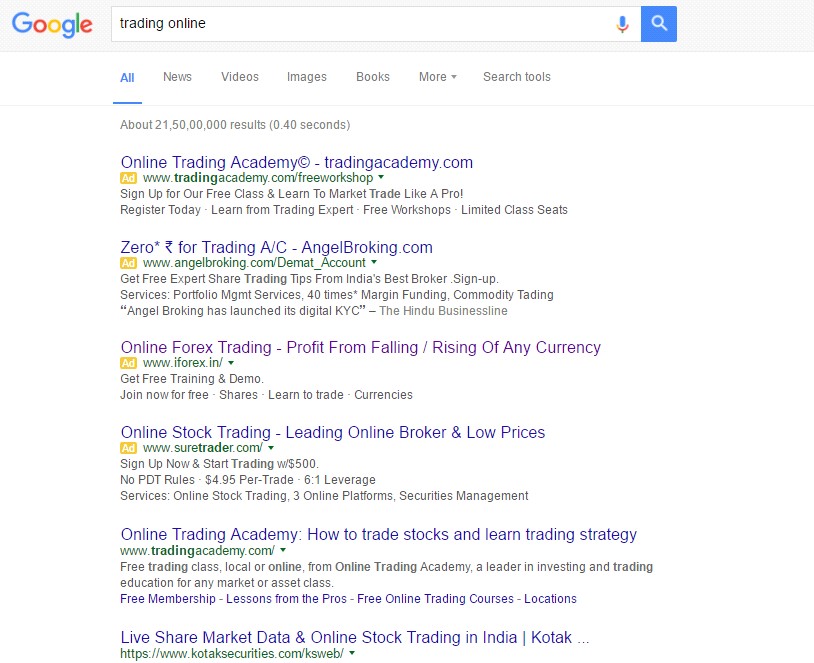The image size is (814, 663).
Task: Switch to the Videos tab
Action: (x=240, y=77)
